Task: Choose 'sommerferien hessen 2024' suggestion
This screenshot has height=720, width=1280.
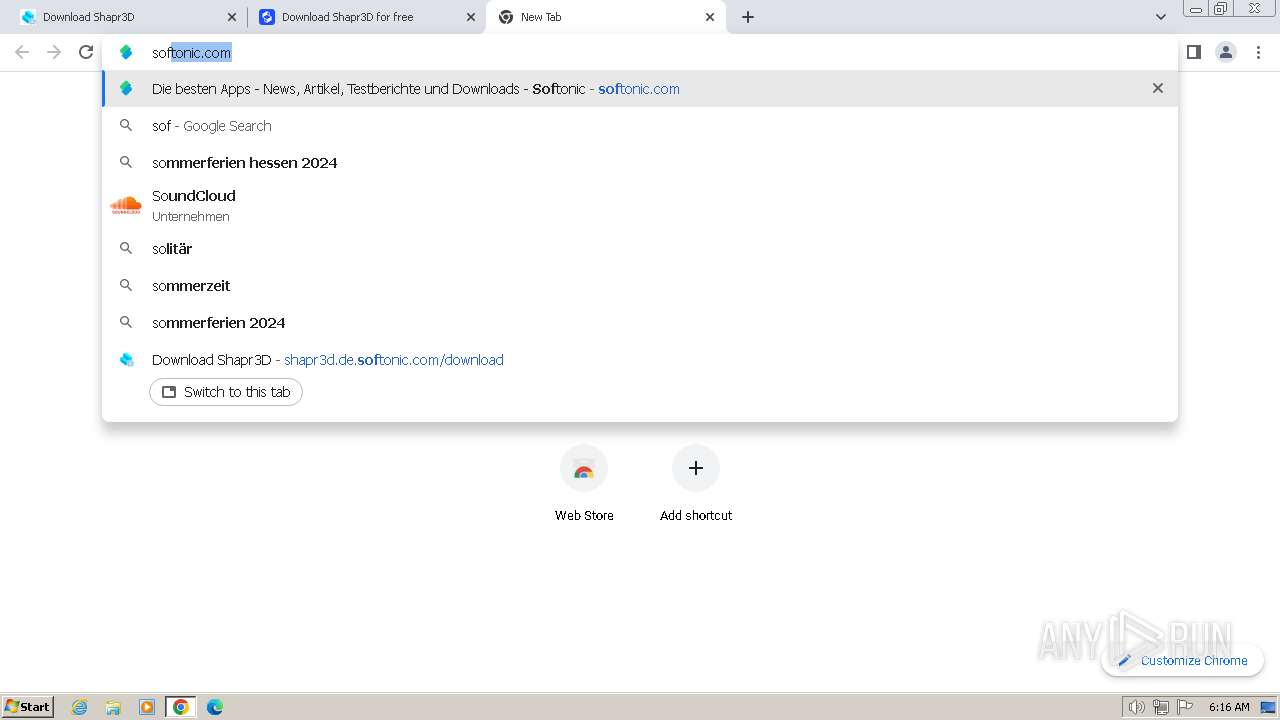Action: [x=640, y=163]
